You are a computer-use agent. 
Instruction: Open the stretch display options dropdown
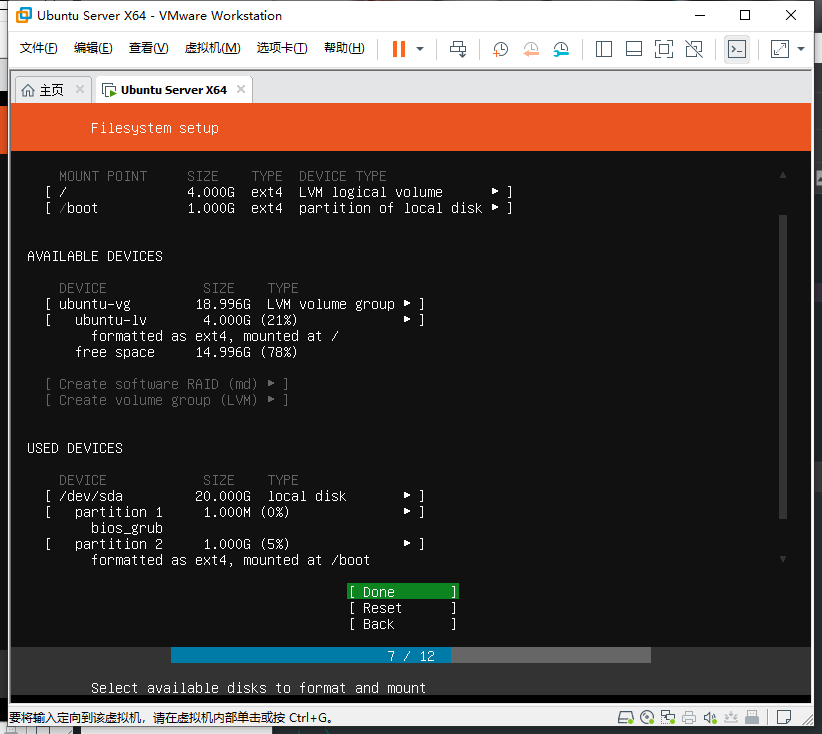pyautogui.click(x=801, y=49)
